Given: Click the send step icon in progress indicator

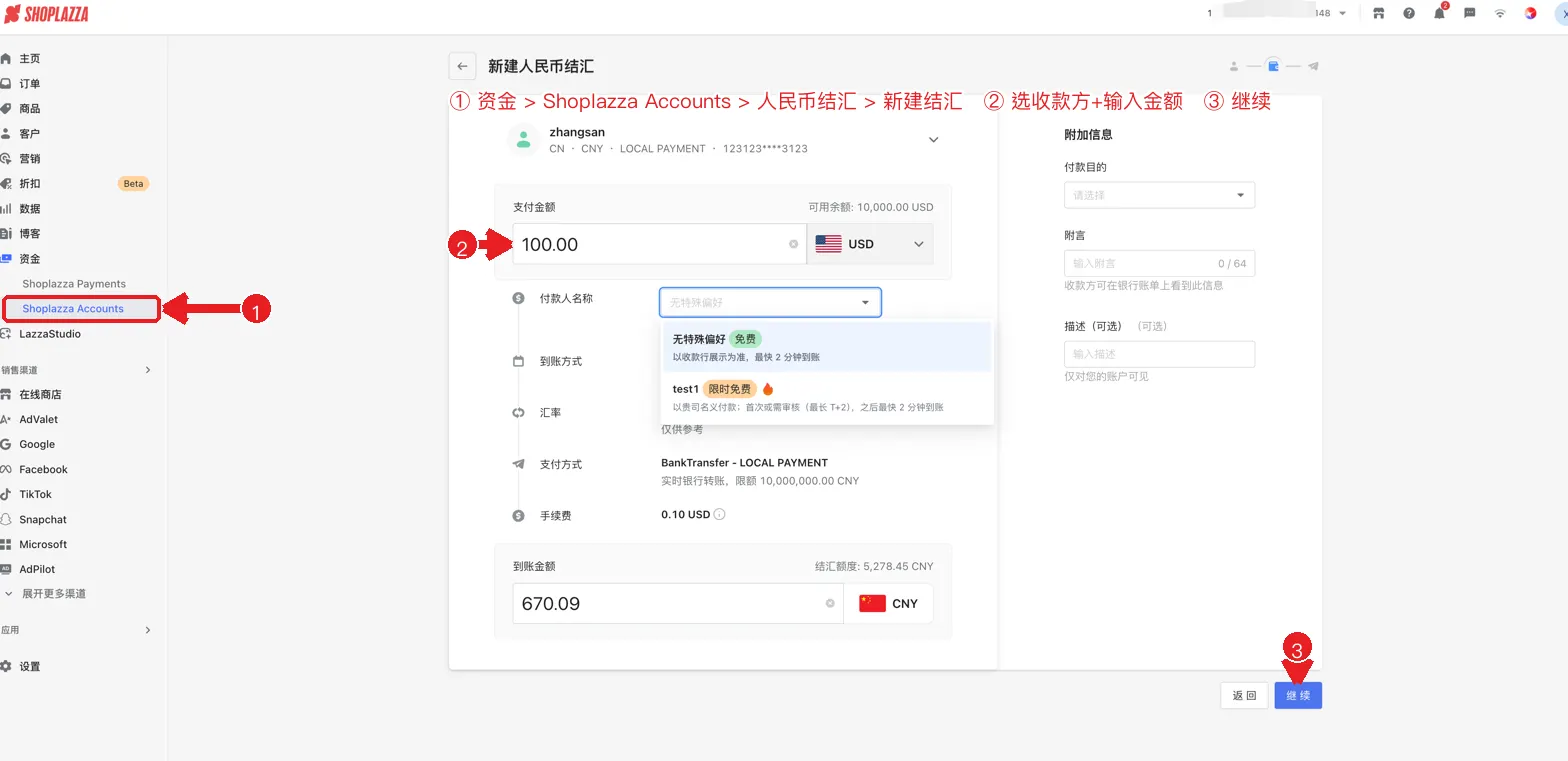Looking at the screenshot, I should point(1313,66).
